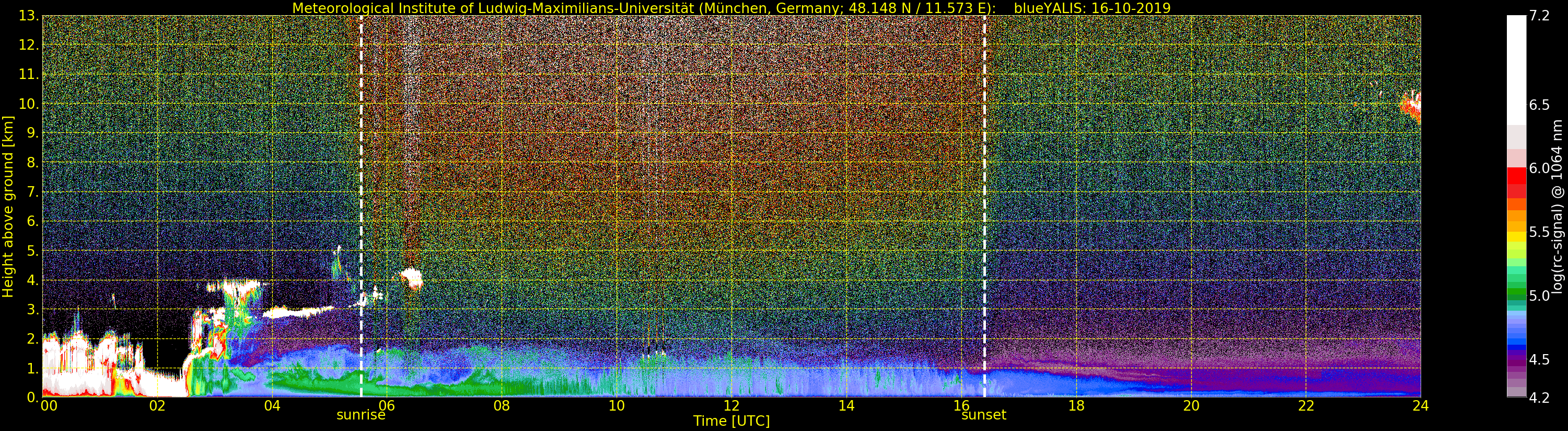The height and width of the screenshot is (431, 1568).
Task: Click the time axis tick '16'
Action: point(962,405)
